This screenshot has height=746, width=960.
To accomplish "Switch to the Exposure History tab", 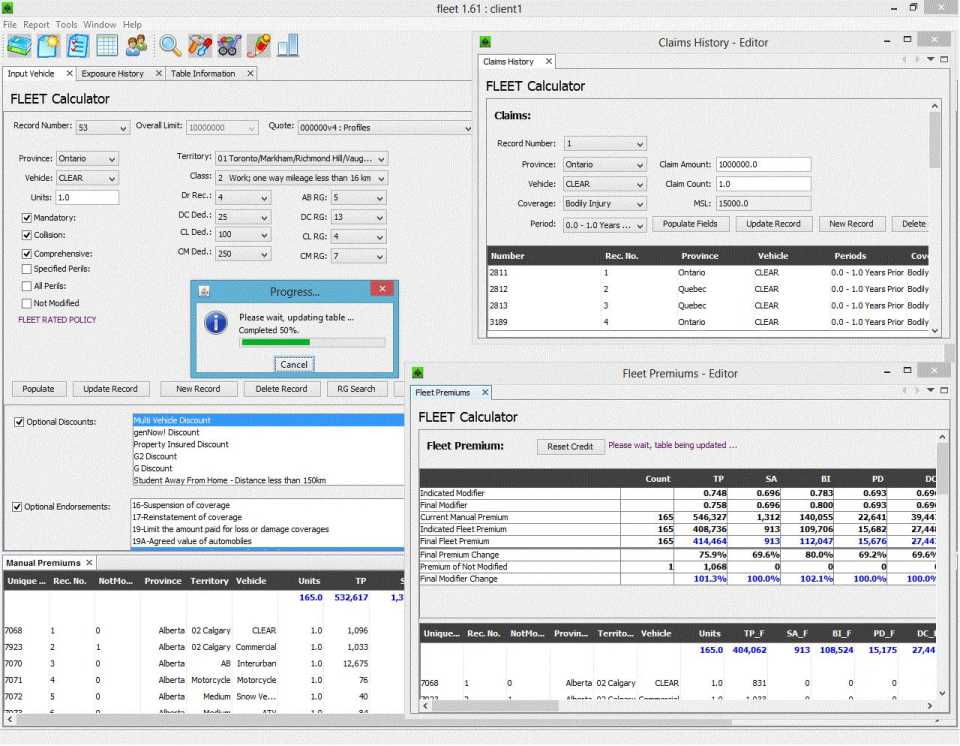I will point(113,73).
